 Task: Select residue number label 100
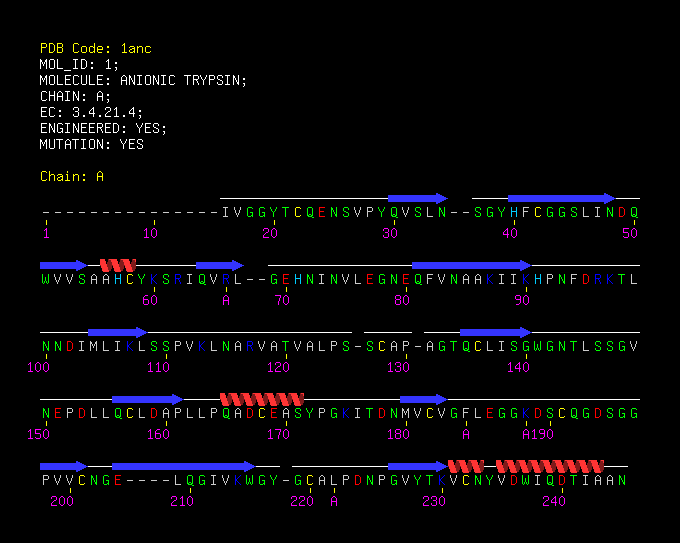point(39,367)
